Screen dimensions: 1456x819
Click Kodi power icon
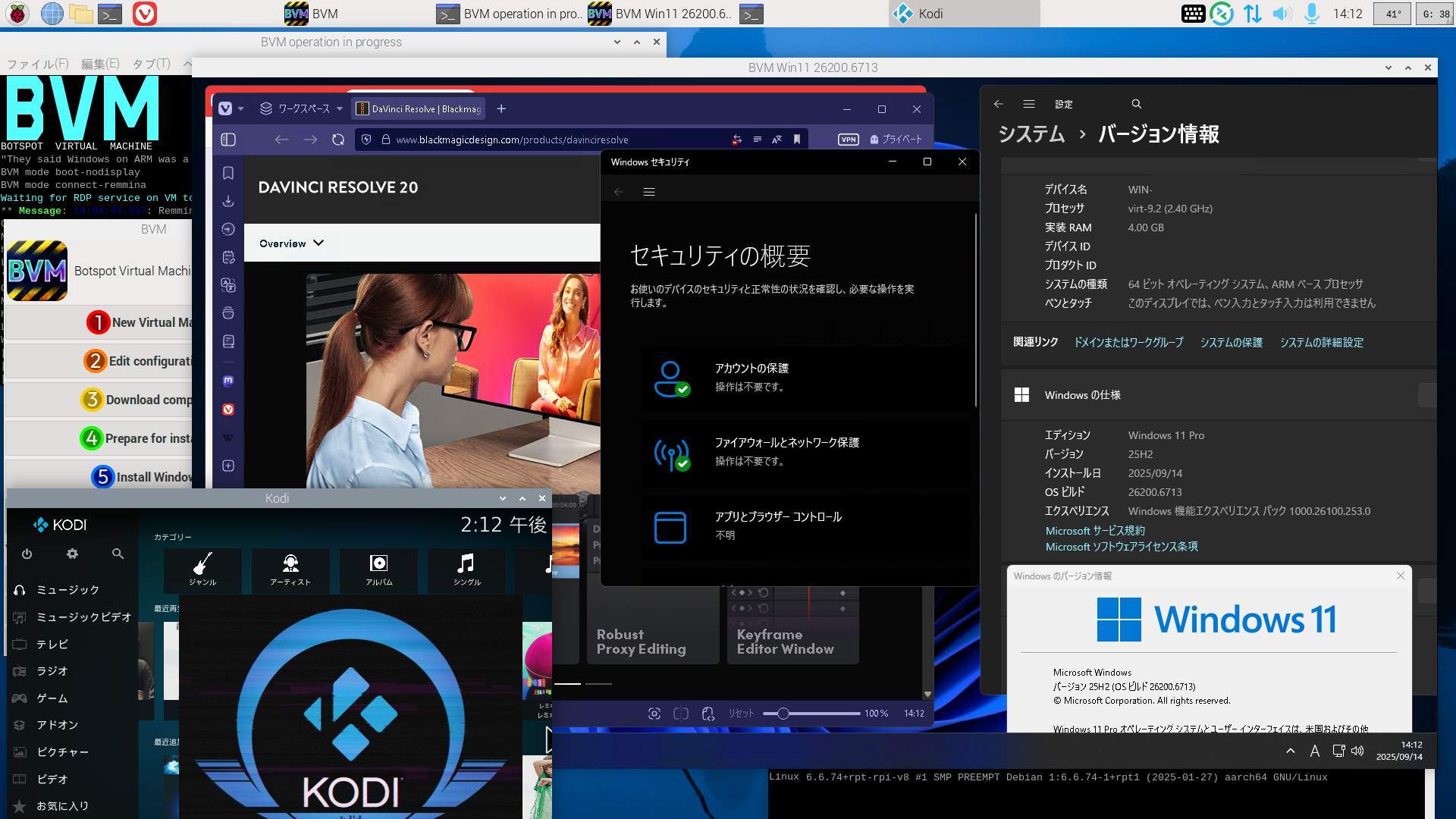point(27,554)
